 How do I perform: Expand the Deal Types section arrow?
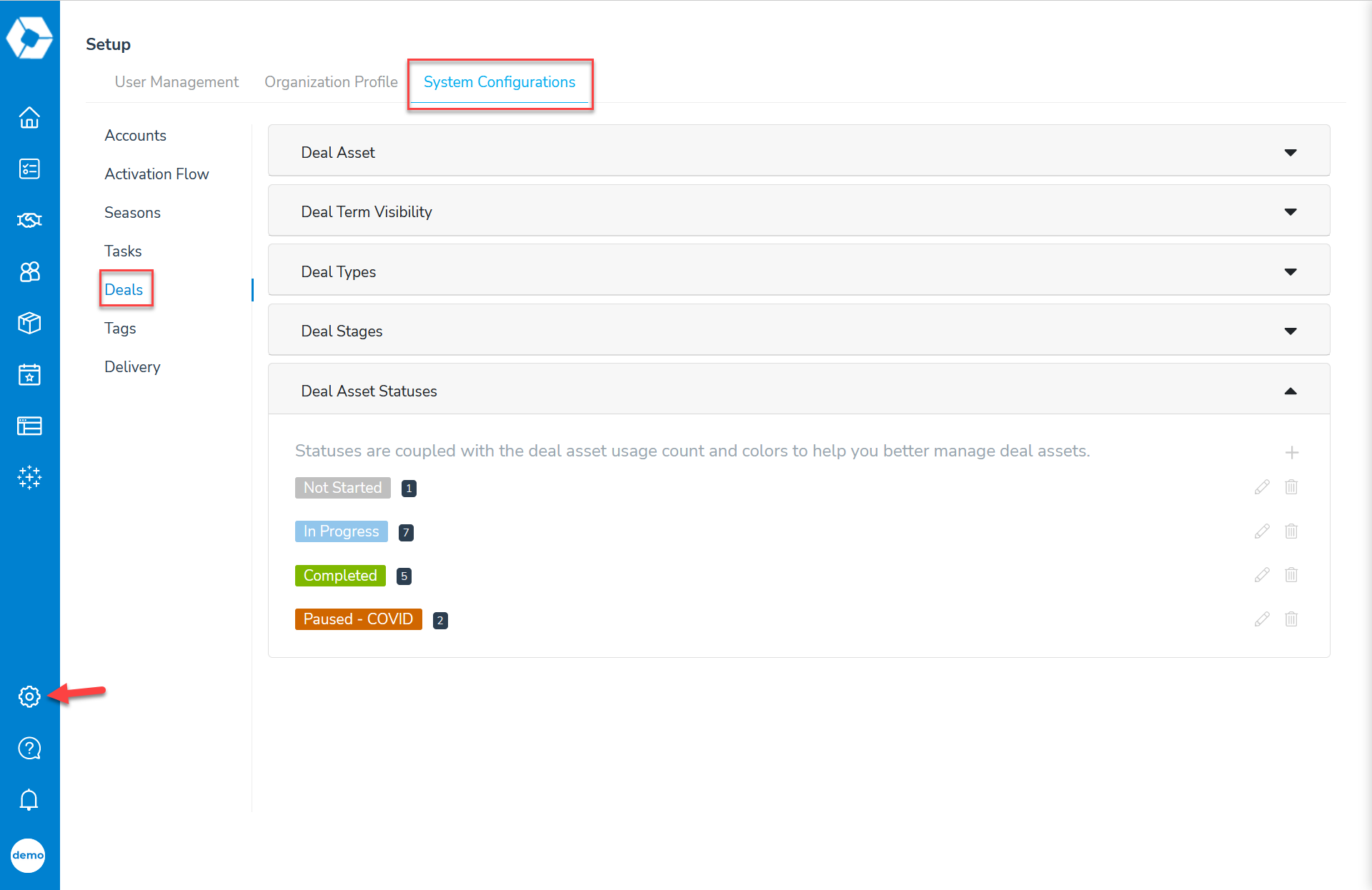(1291, 272)
